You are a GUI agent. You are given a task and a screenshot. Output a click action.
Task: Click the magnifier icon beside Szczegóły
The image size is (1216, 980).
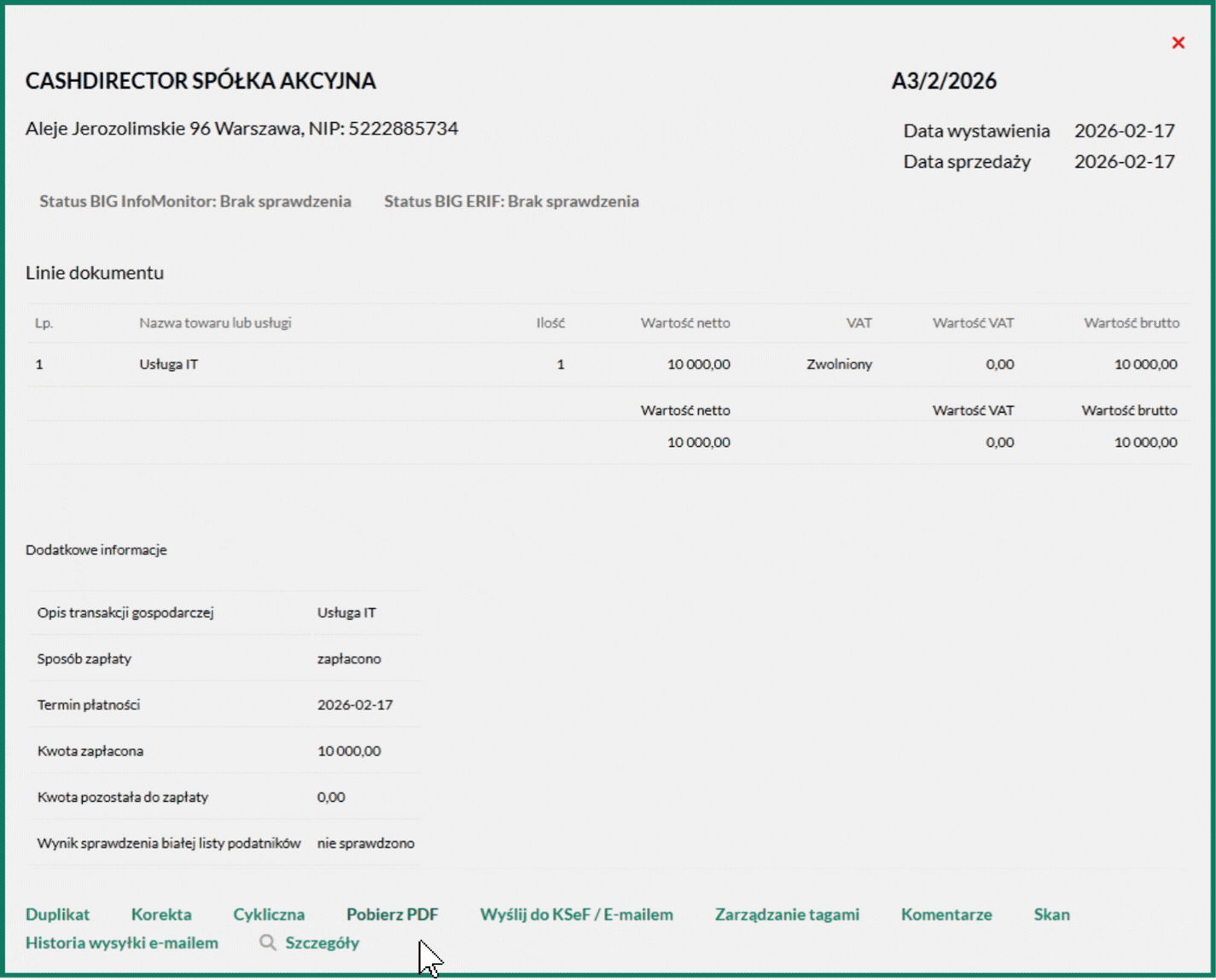[x=268, y=942]
